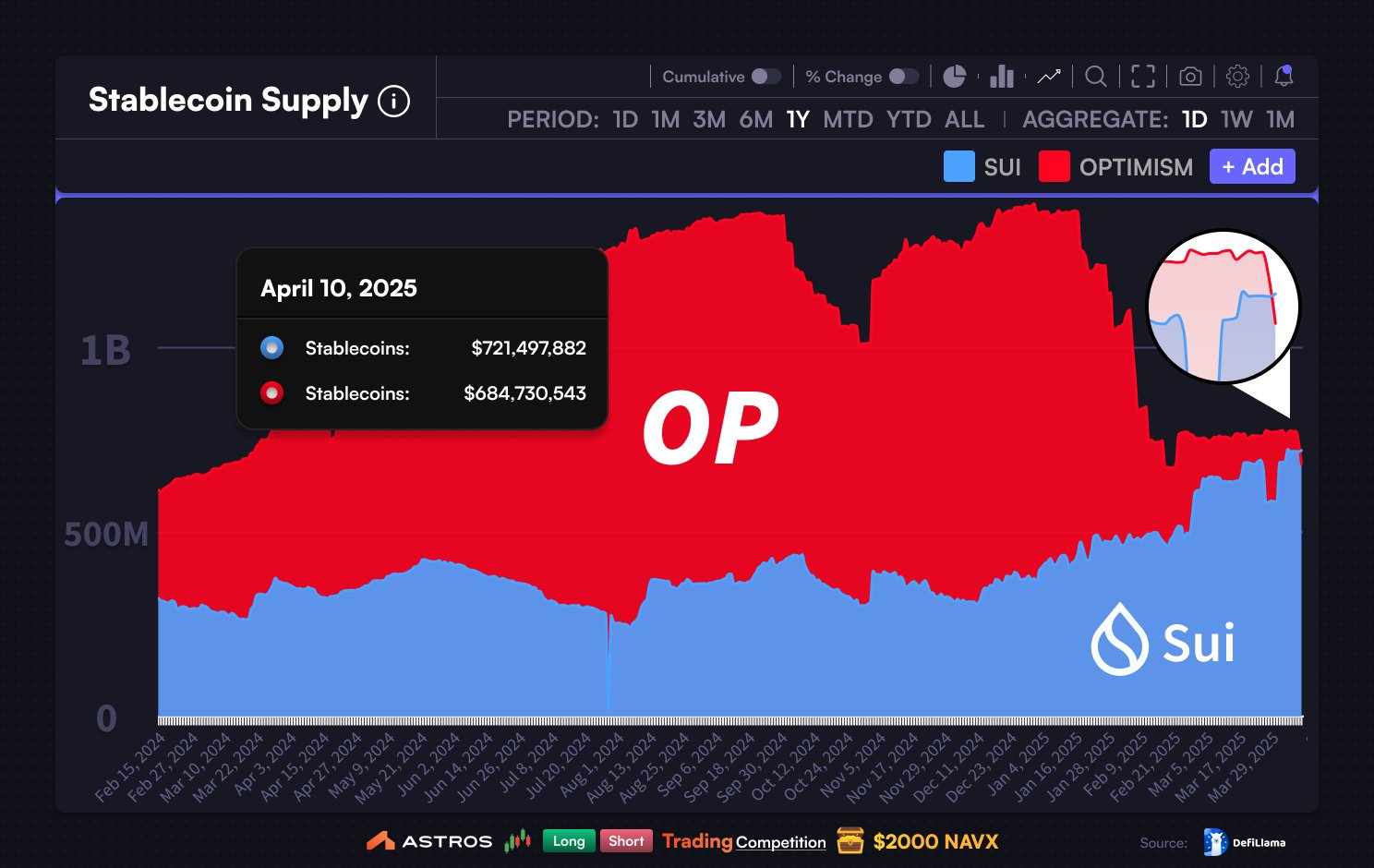Click the $684,730,543 stablecoin value
Image resolution: width=1374 pixels, height=868 pixels.
coord(524,393)
